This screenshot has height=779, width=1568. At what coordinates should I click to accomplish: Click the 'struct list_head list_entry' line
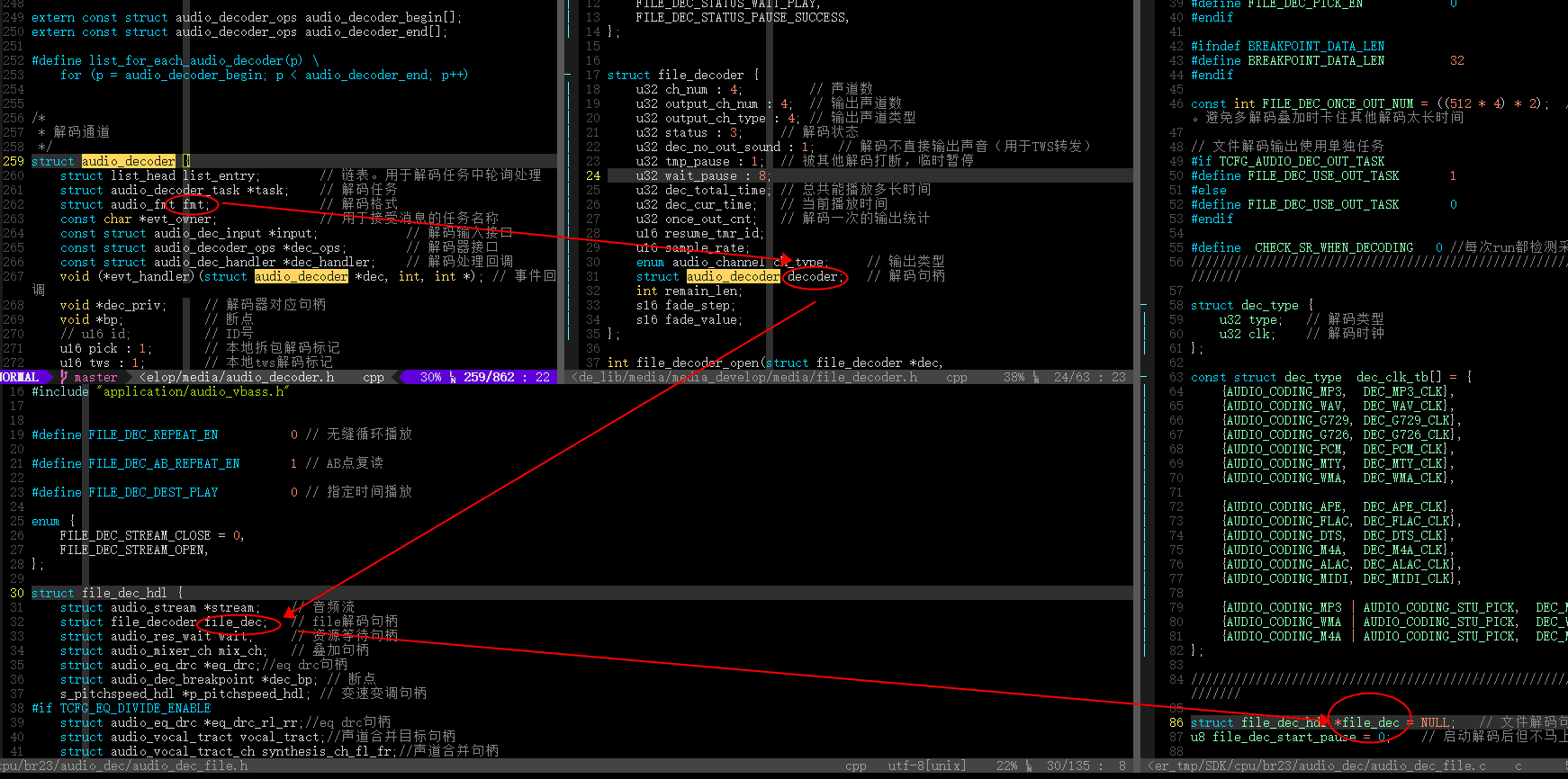[160, 175]
